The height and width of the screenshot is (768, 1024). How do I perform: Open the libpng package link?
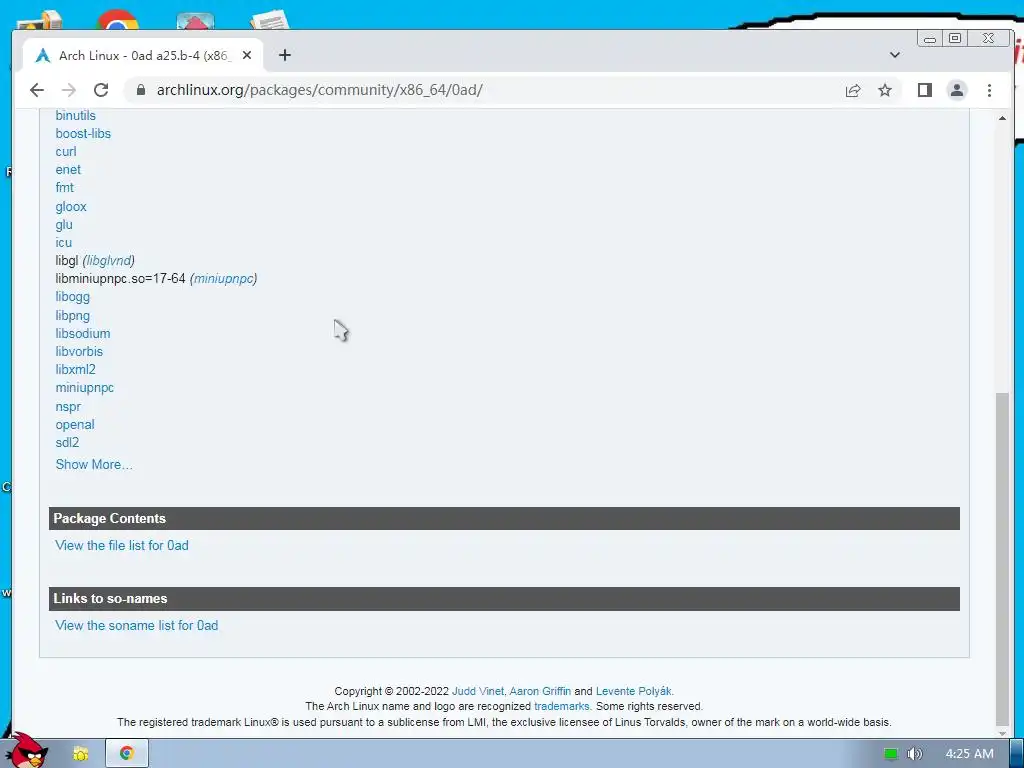[x=72, y=315]
